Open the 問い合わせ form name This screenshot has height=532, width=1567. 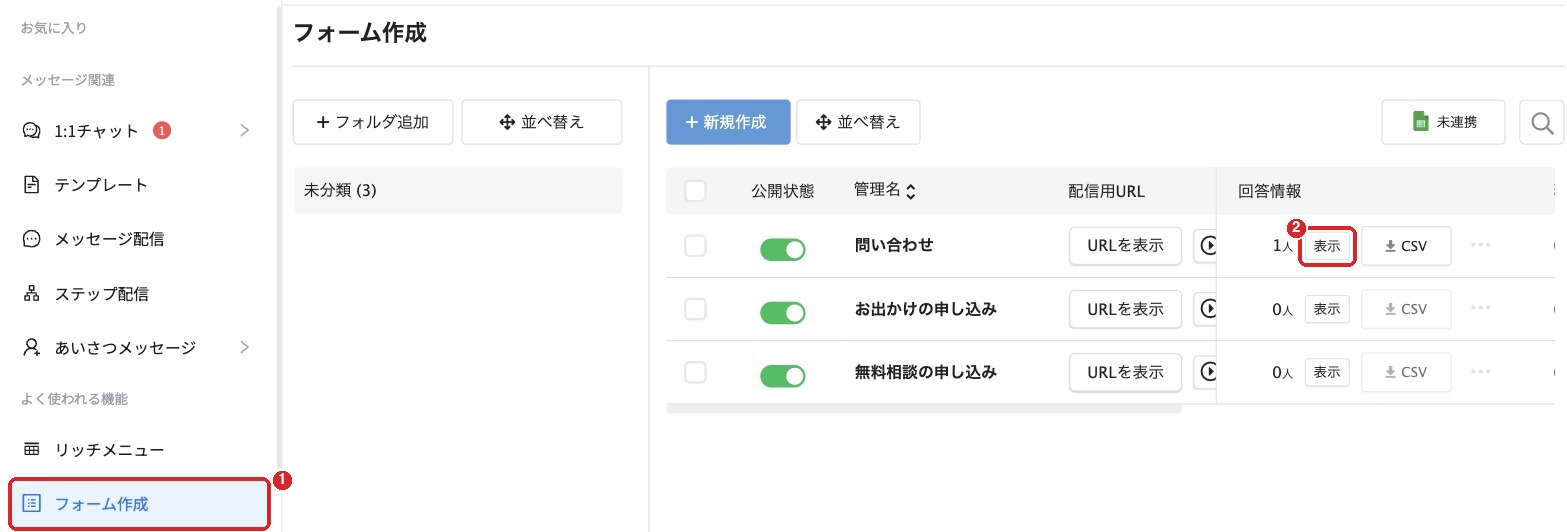coord(894,245)
